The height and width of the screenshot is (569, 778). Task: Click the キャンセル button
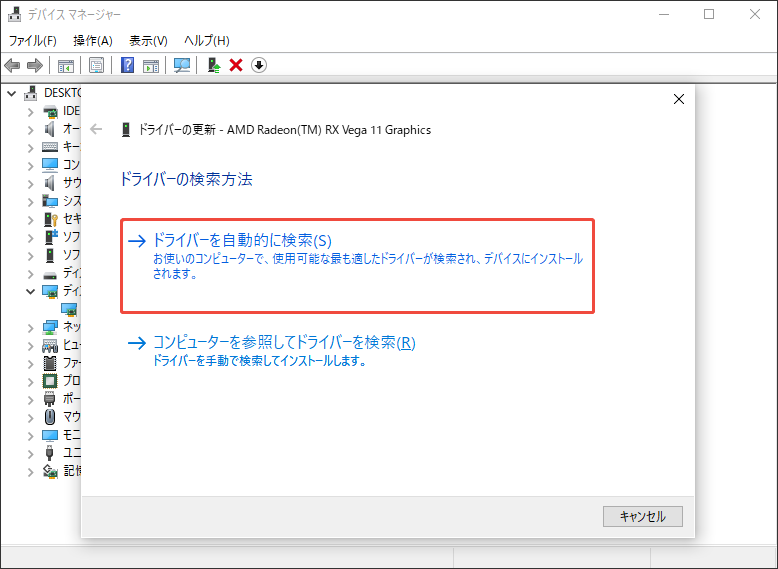pos(643,516)
